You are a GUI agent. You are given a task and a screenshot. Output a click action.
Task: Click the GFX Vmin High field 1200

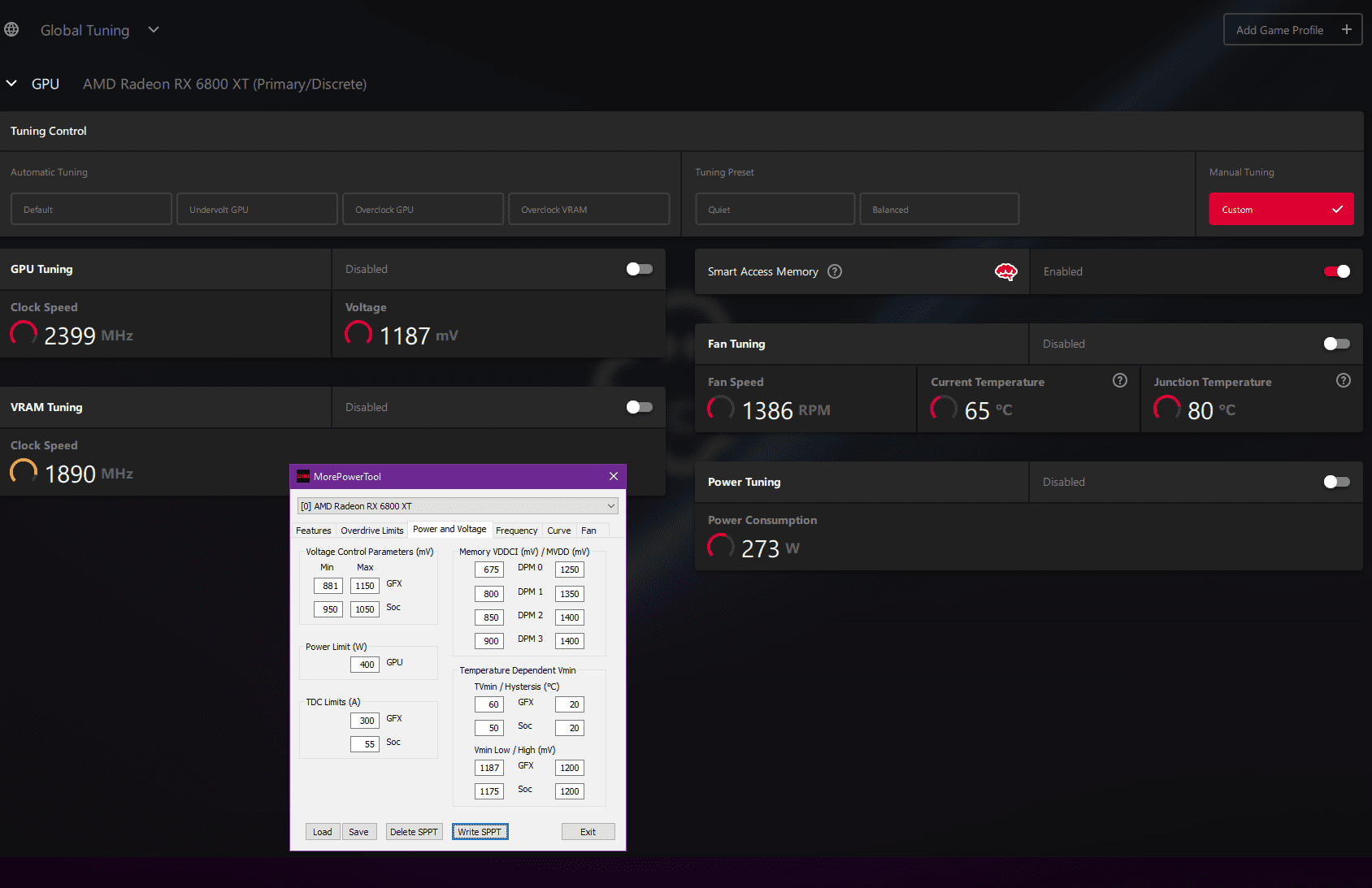point(570,768)
